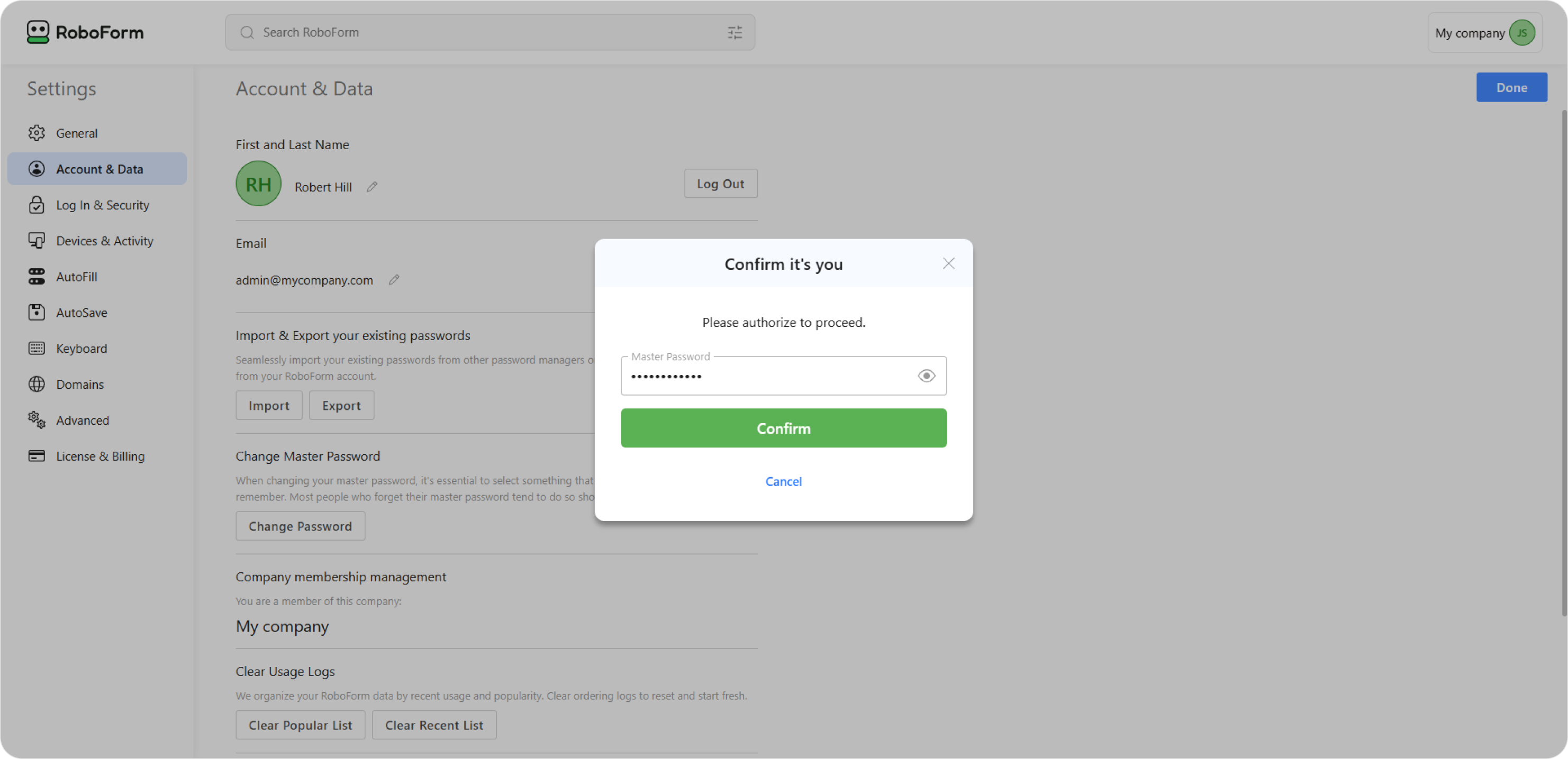Click the RoboForm robot logo icon
This screenshot has height=759, width=1568.
[x=38, y=32]
